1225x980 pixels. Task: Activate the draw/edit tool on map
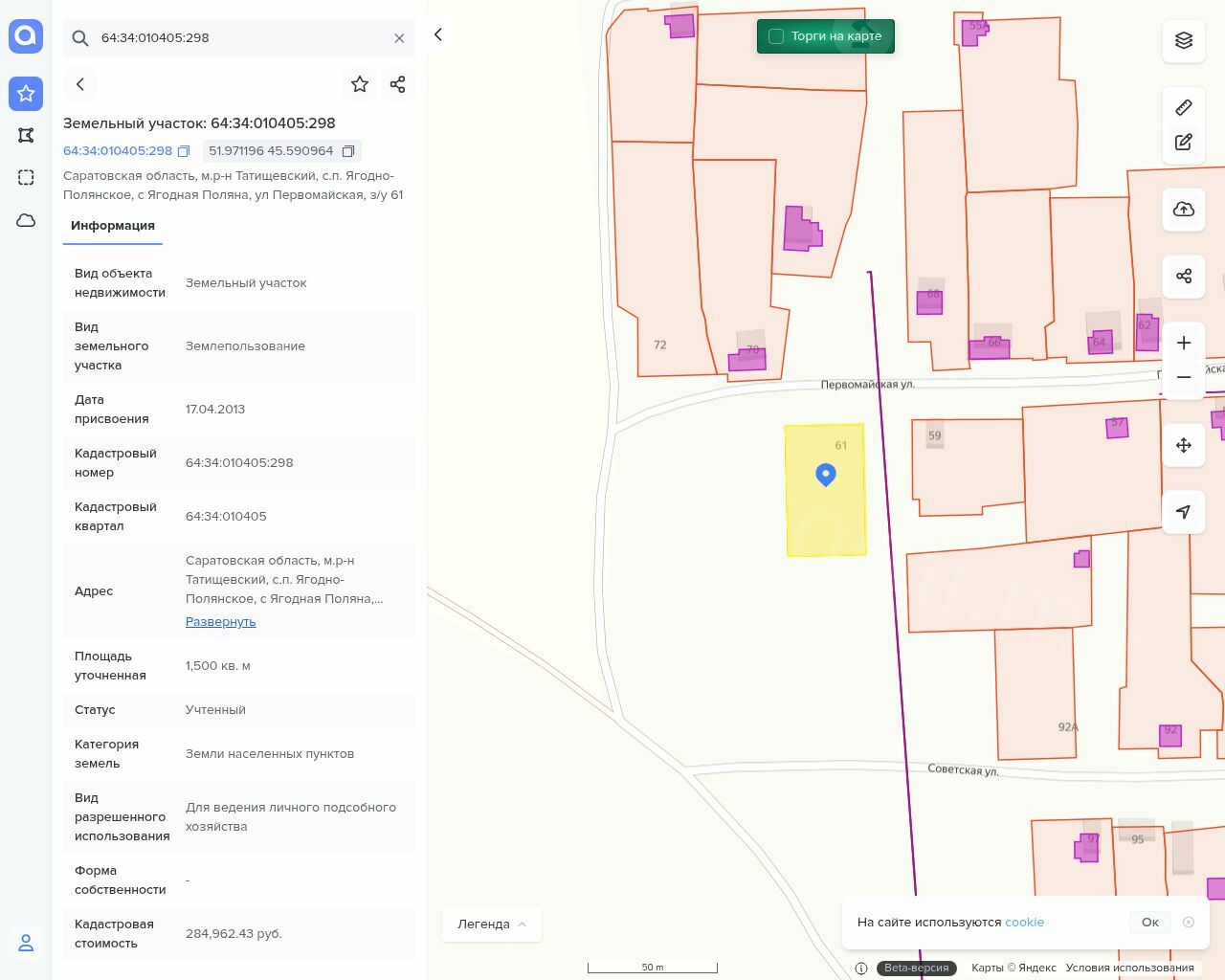[x=1184, y=143]
